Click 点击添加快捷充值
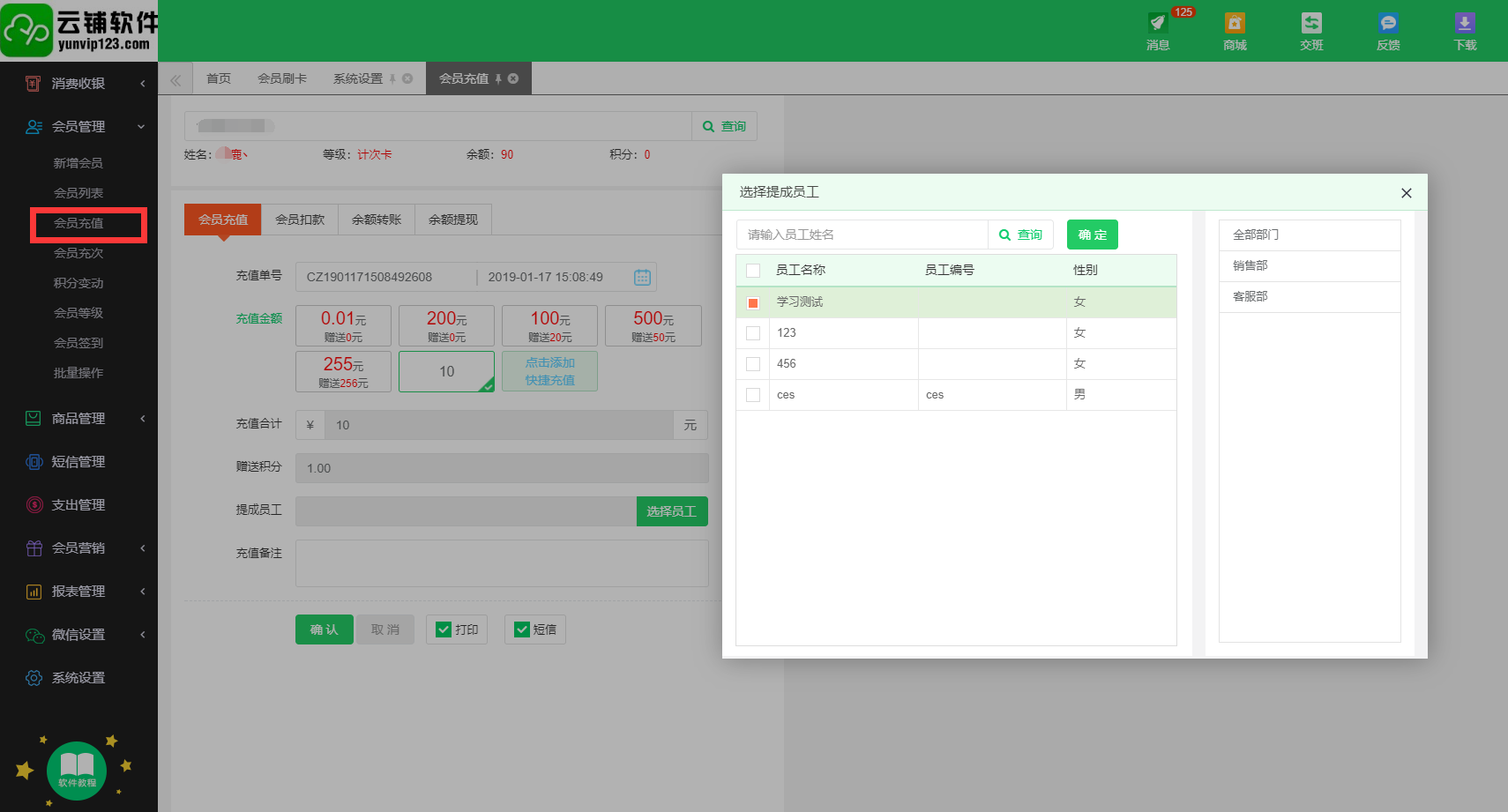The image size is (1508, 812). point(550,371)
